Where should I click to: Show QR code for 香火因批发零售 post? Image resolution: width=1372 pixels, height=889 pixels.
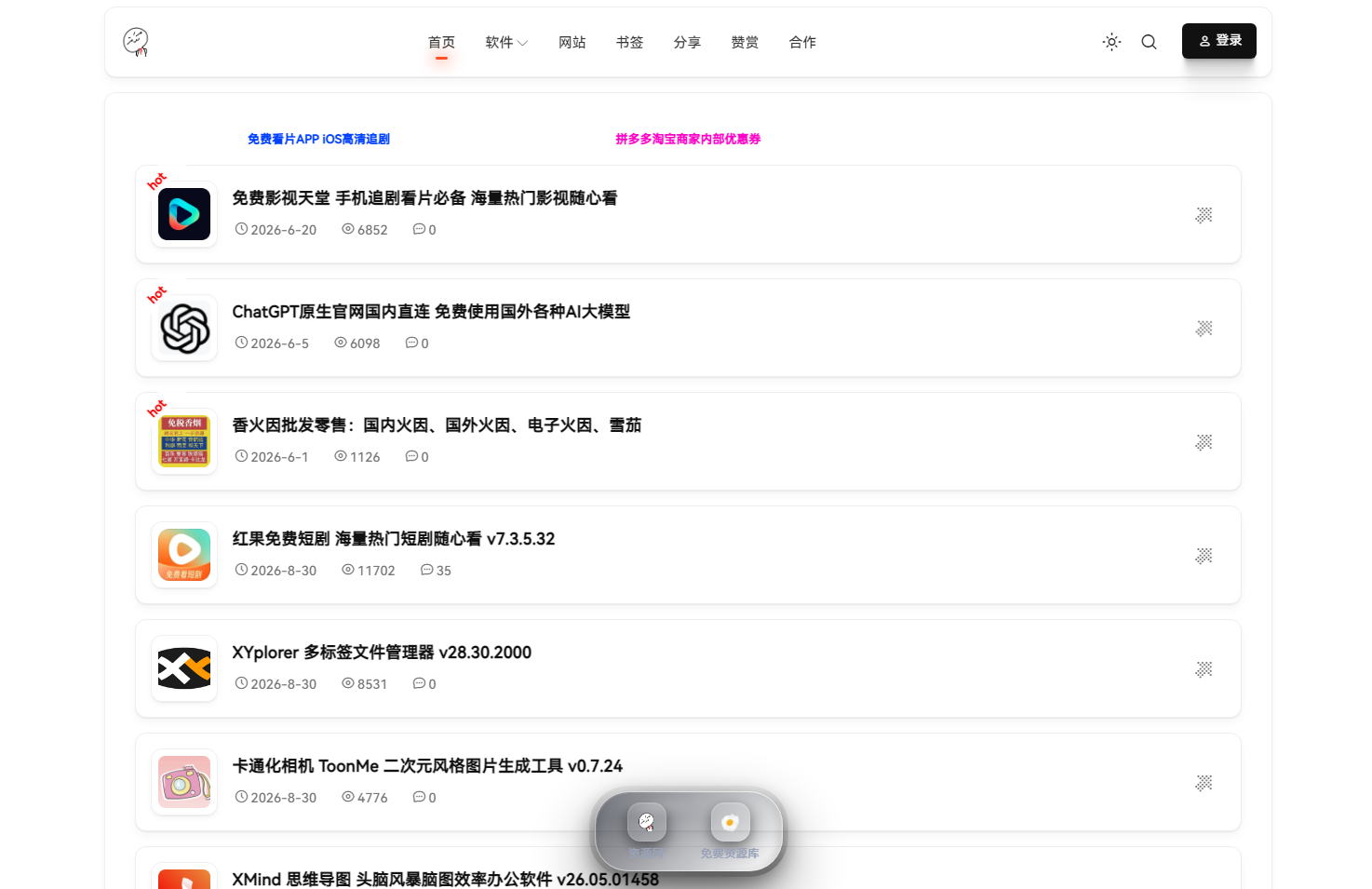[x=1204, y=442]
